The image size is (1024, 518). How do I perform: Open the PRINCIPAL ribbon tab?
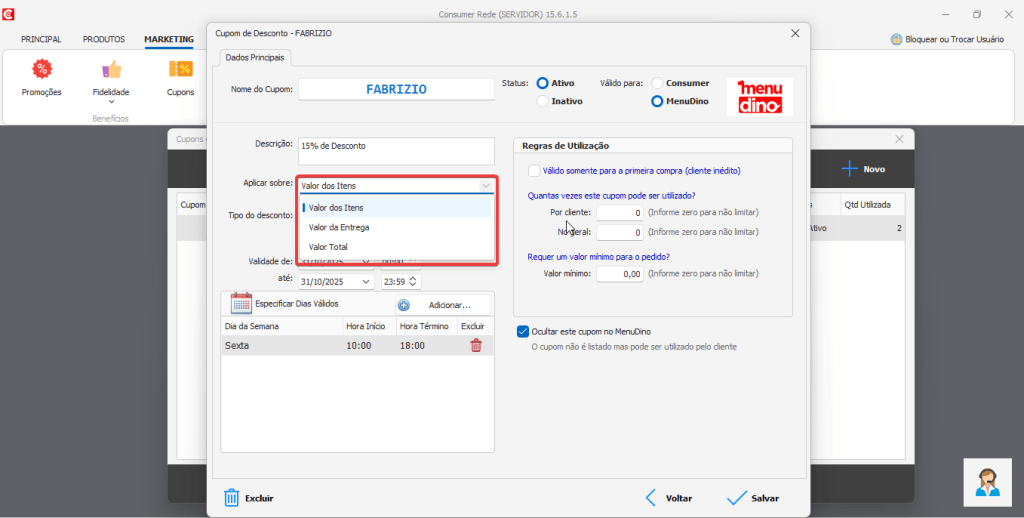point(41,40)
